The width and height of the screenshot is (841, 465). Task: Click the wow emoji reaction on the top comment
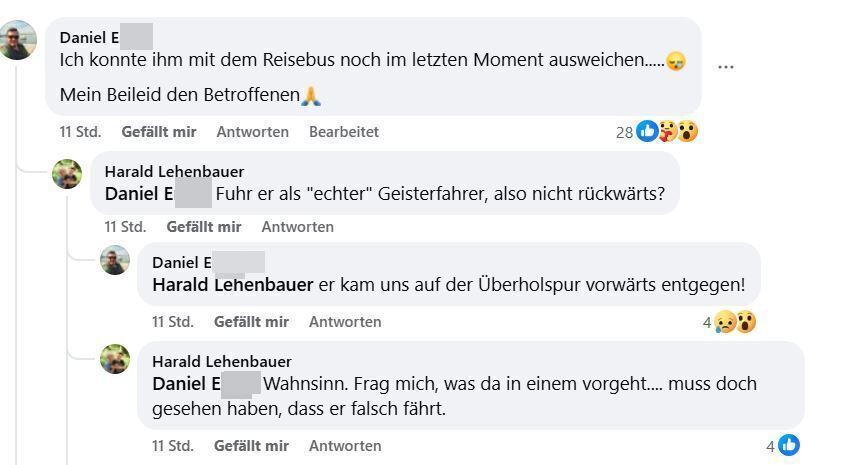pos(687,131)
